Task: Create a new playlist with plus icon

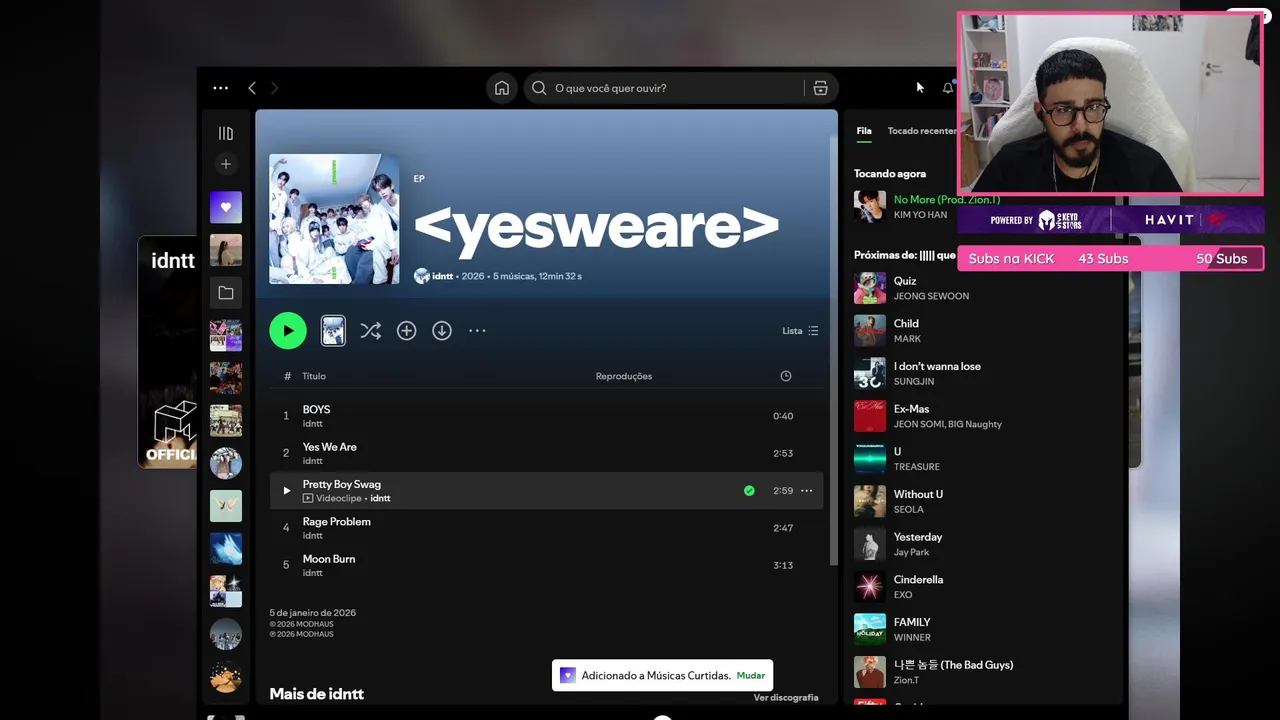Action: point(226,164)
